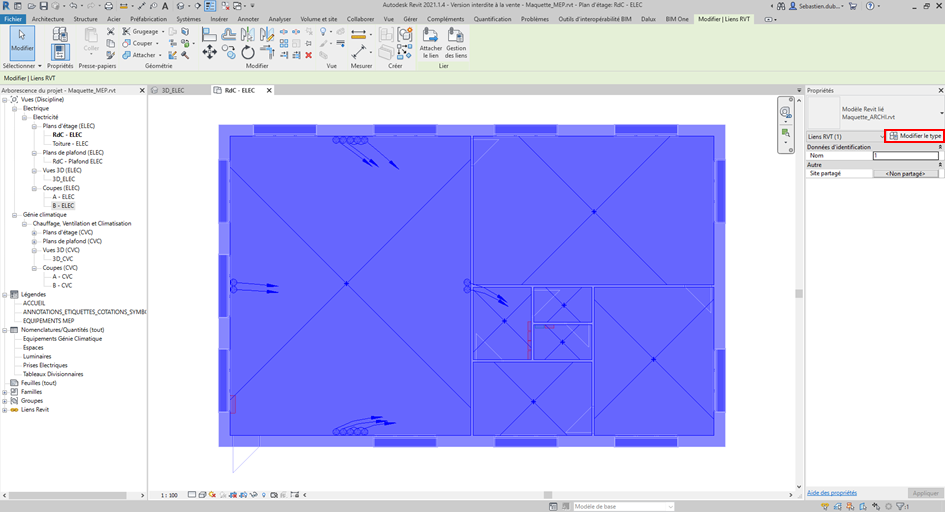Select the Modifier arrow tool
This screenshot has width=945, height=512.
[x=22, y=42]
